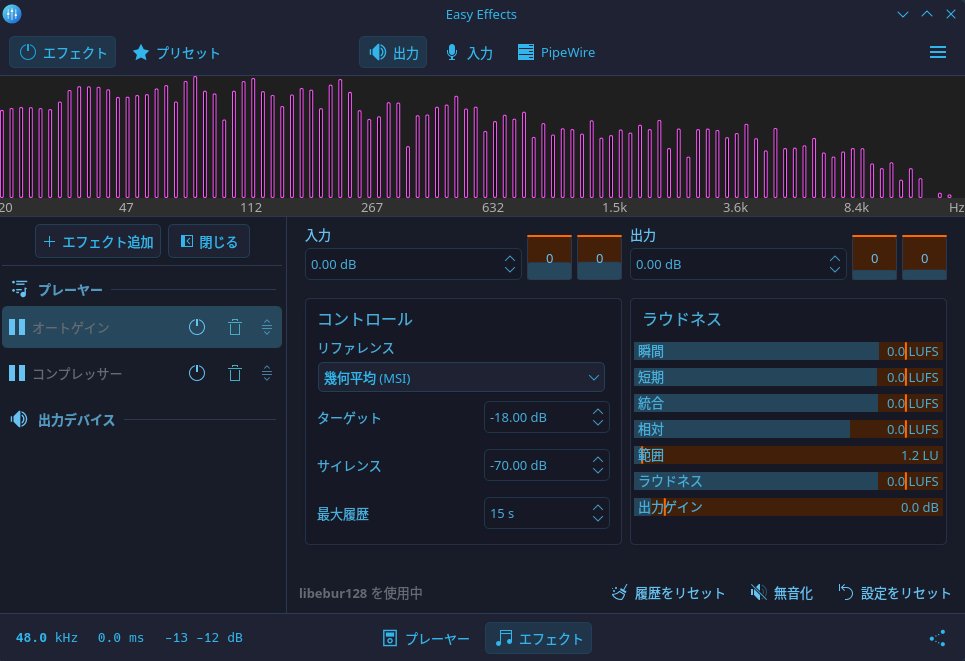Increase the サイレンス value with up arrow
This screenshot has width=965, height=661.
coord(598,460)
